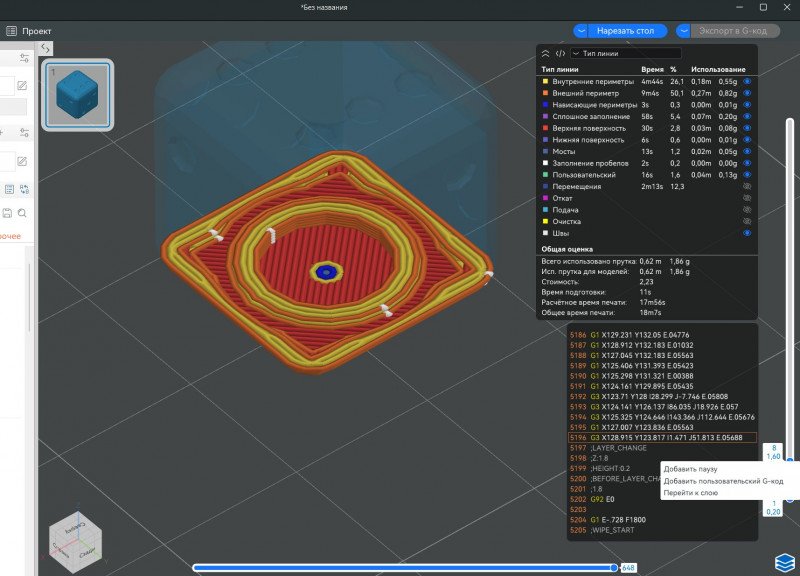Click the magnifier search icon in left panel
800x576 pixels.
pos(21,213)
